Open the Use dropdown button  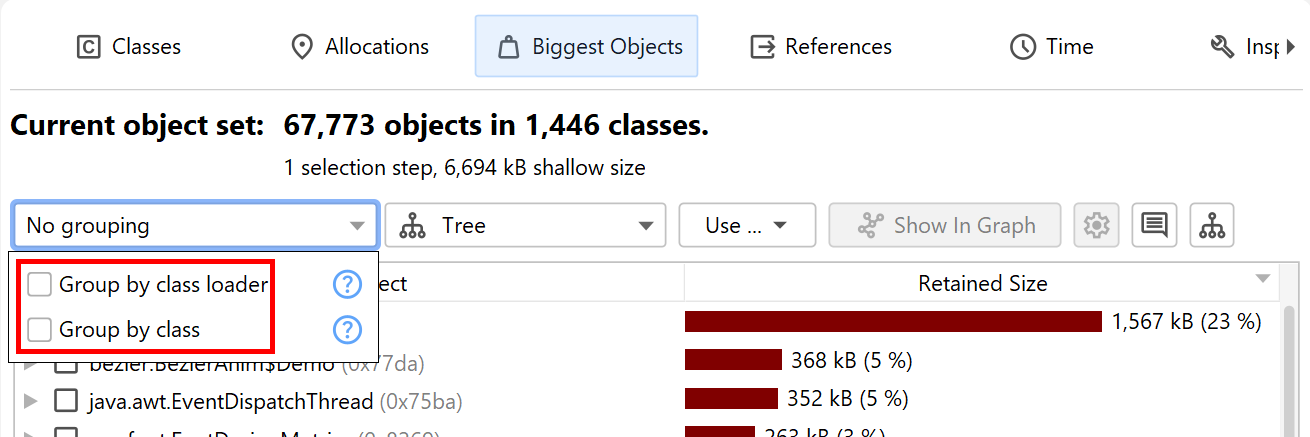[x=747, y=225]
